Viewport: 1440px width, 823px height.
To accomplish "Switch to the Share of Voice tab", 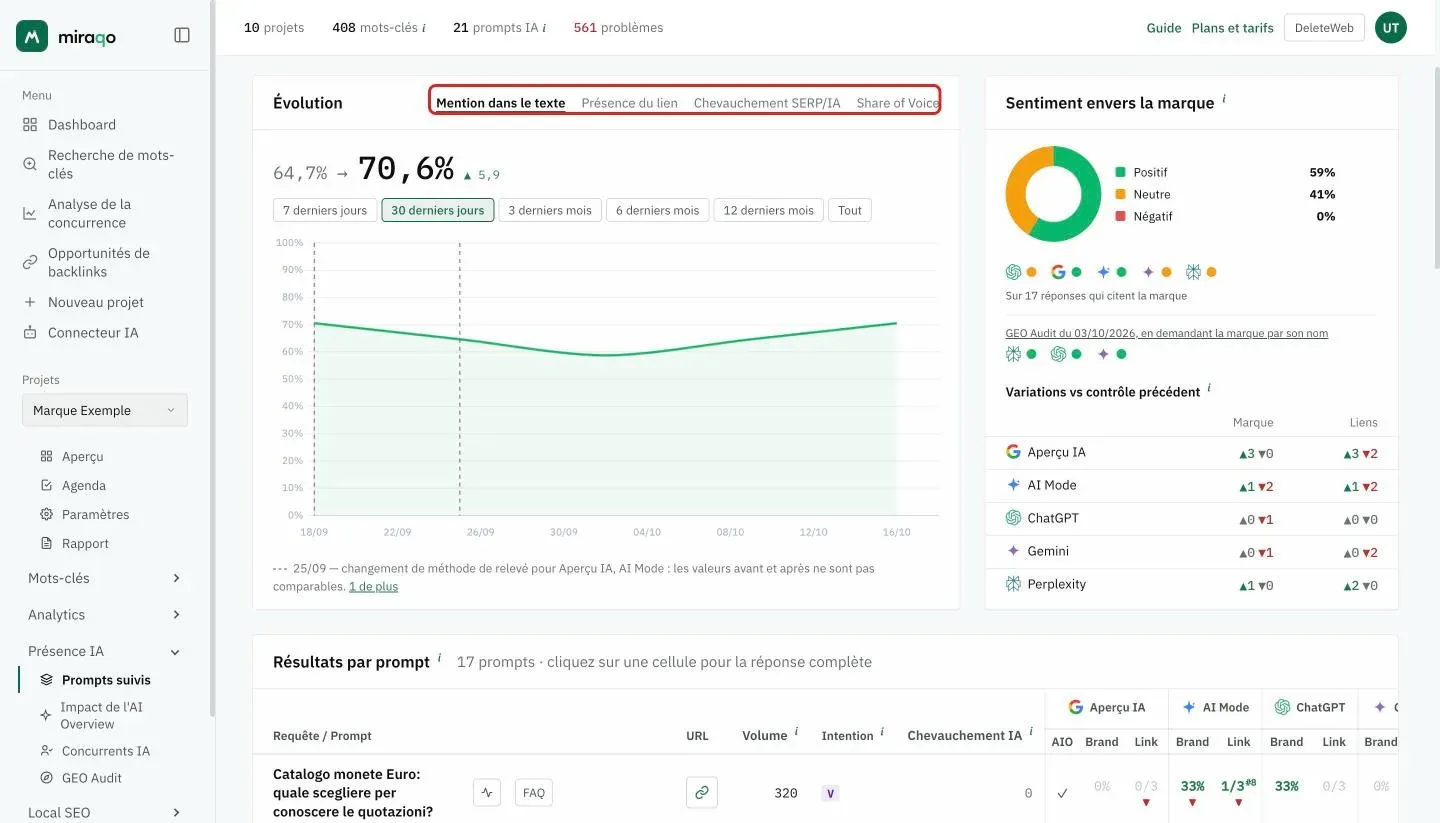I will pyautogui.click(x=898, y=103).
